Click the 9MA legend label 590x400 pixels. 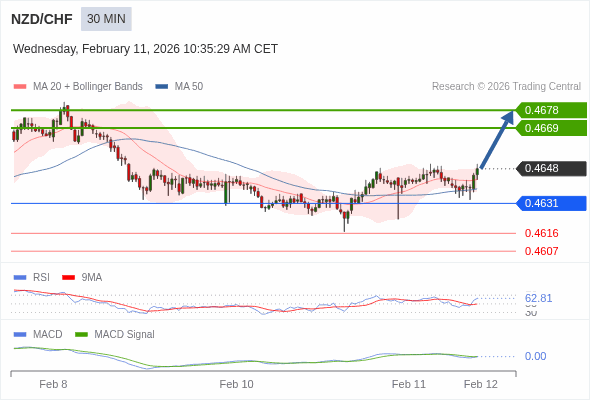91,278
